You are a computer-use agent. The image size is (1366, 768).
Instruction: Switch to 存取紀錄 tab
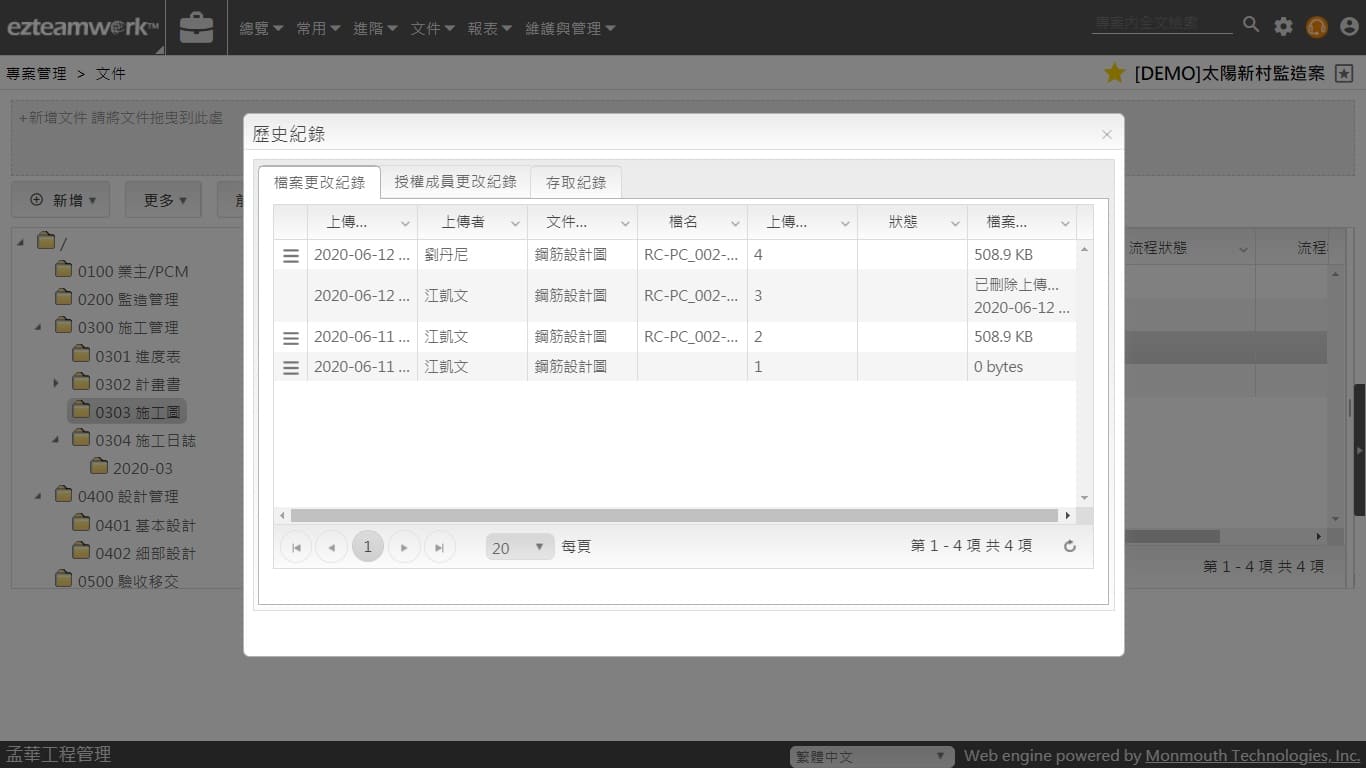(576, 183)
